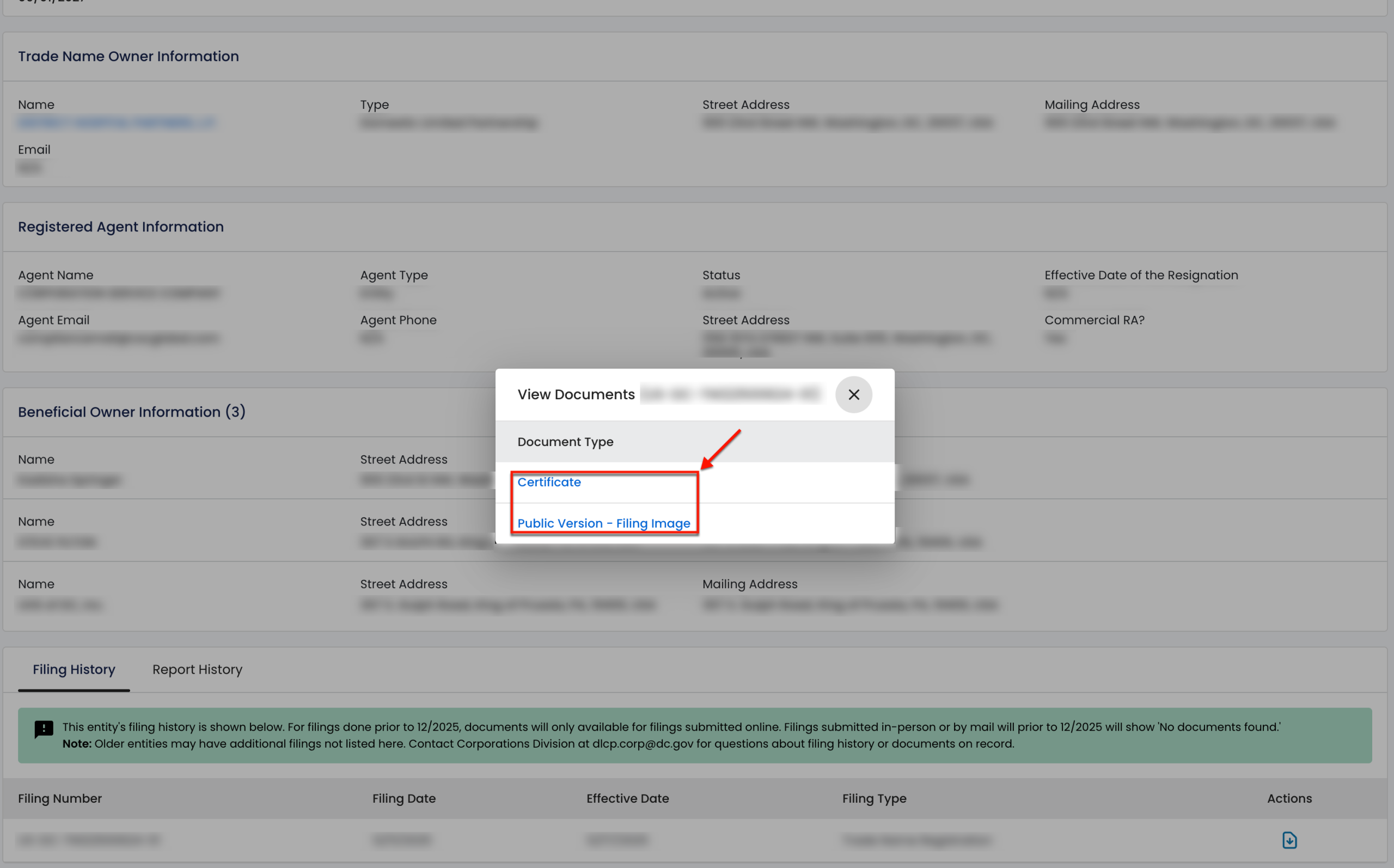Click the filing history notice text in green banner
This screenshot has width=1394, height=868.
(671, 735)
